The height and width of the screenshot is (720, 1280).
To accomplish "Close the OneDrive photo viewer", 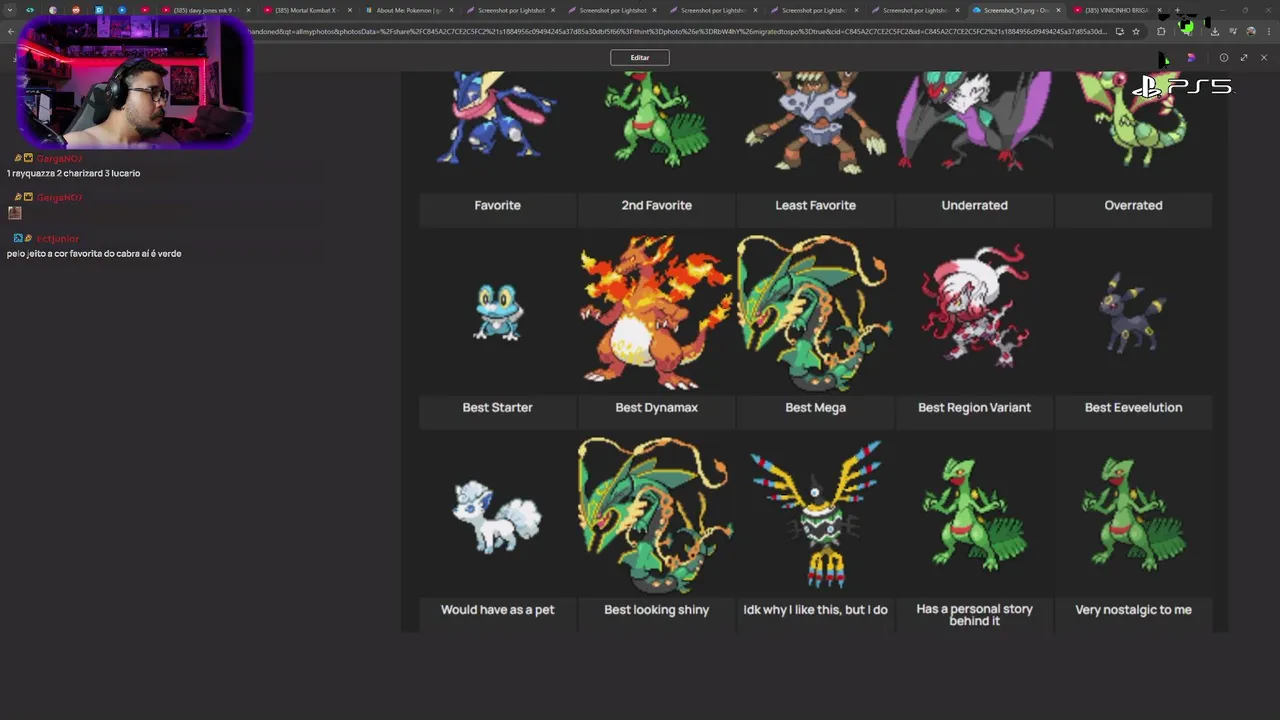I will (x=1264, y=57).
